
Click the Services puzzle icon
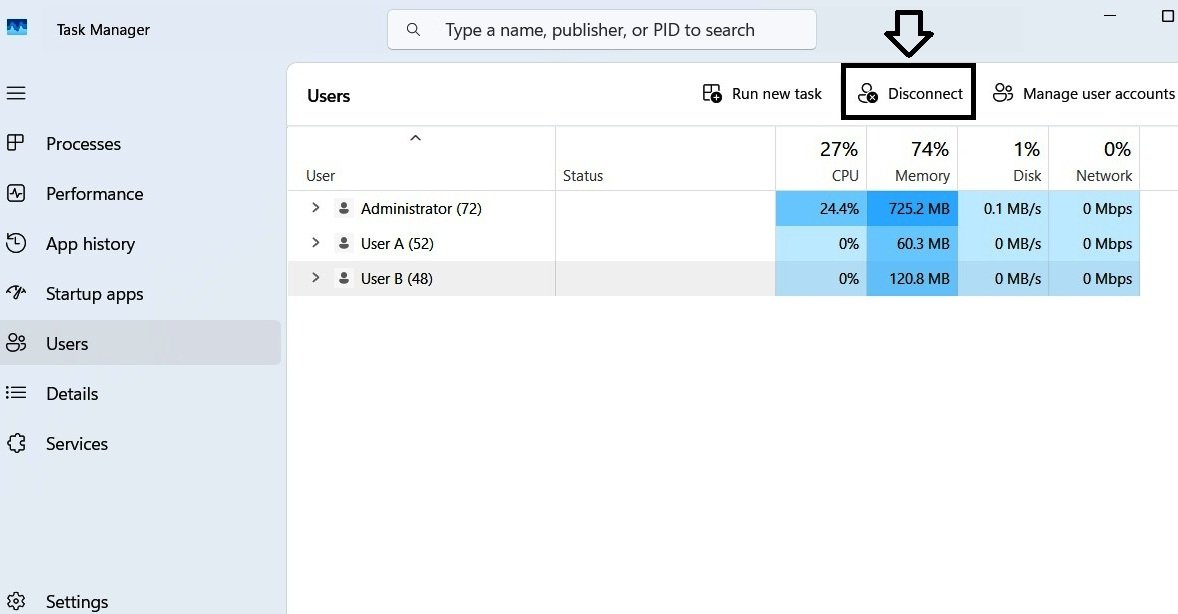point(16,443)
